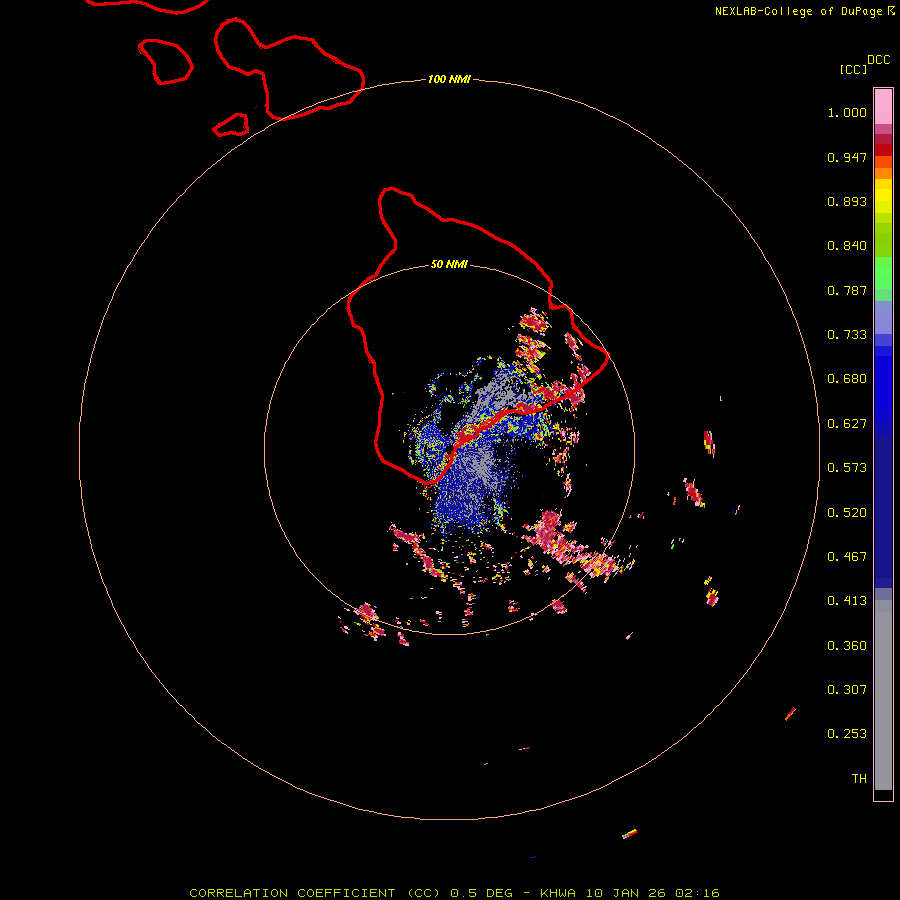Click the Lanai island outline
Viewport: 900px width, 900px height.
point(165,61)
